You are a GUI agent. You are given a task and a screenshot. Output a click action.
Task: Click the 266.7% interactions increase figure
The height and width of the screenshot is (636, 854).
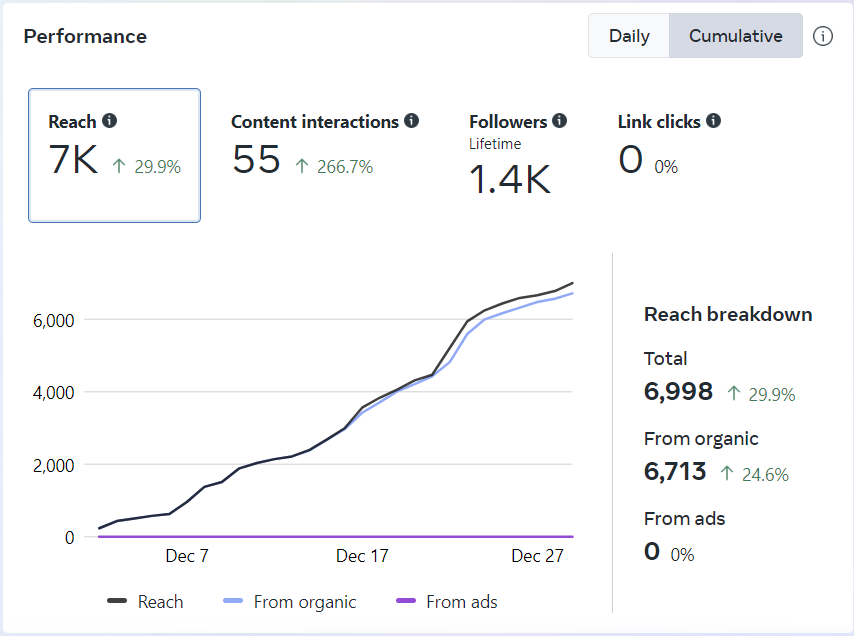(345, 167)
